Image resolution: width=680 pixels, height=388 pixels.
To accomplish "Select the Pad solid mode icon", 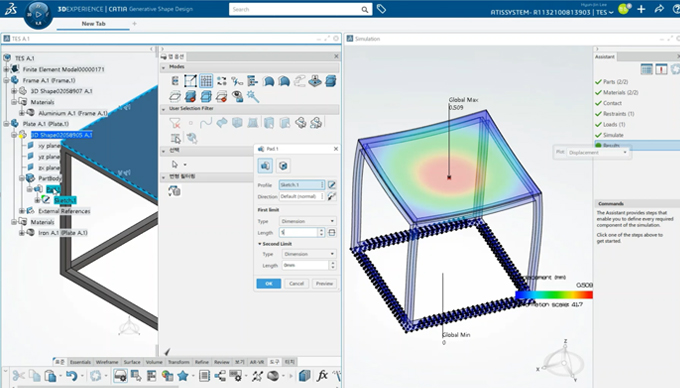I will coord(265,166).
